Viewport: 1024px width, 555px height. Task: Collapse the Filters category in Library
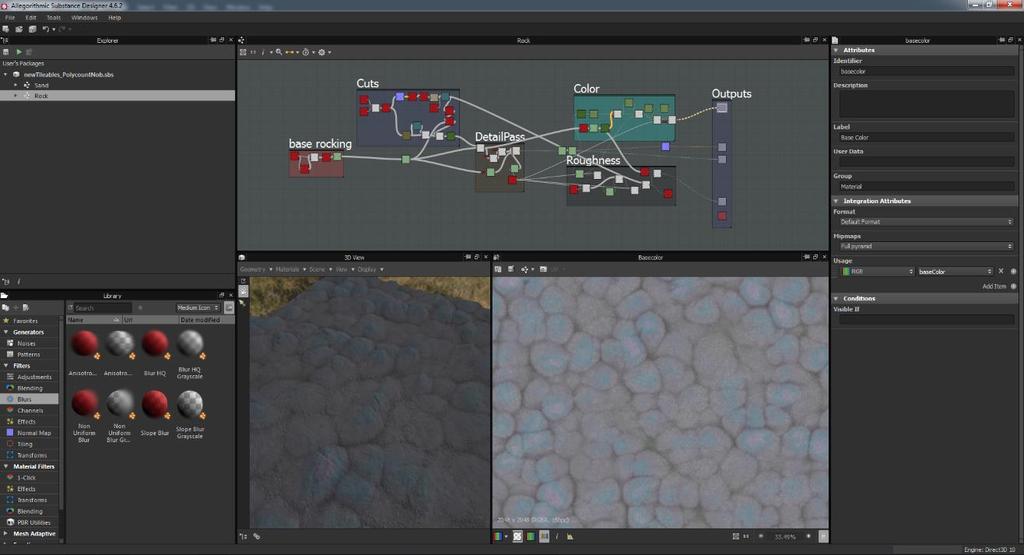(x=6, y=366)
